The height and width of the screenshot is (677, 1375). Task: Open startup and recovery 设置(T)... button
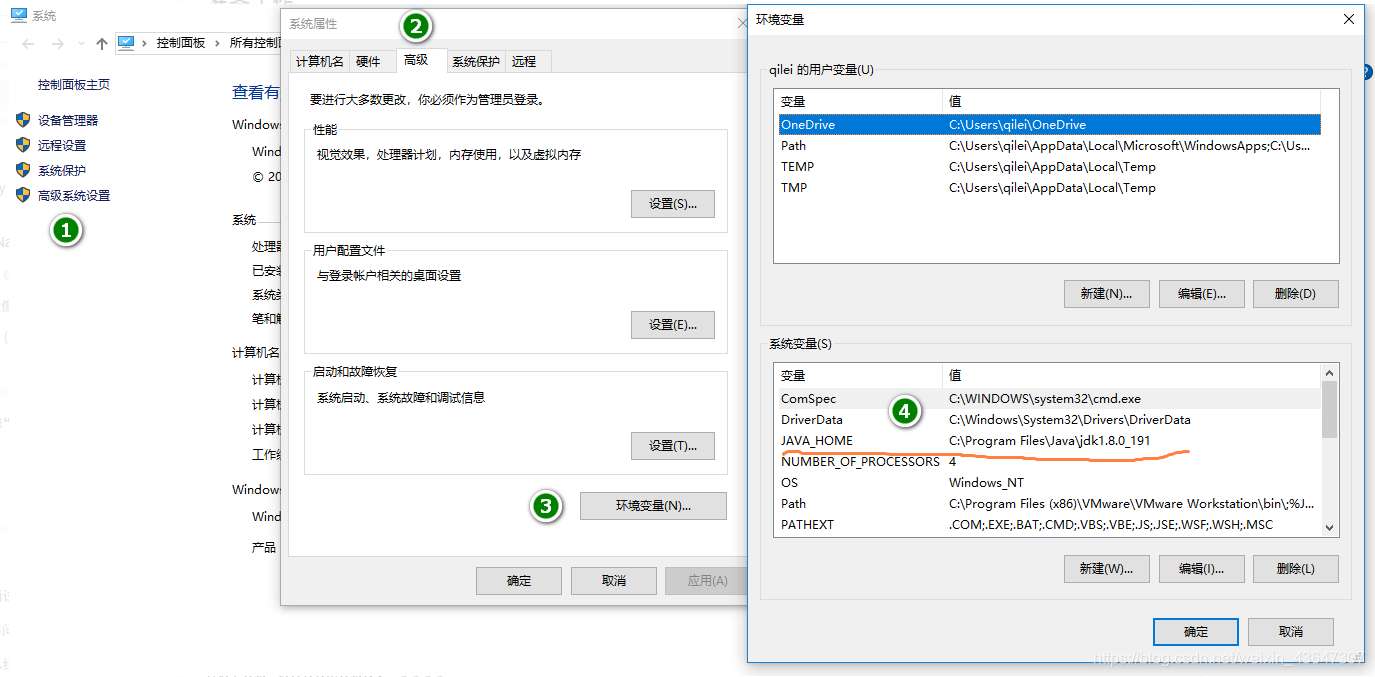[673, 446]
